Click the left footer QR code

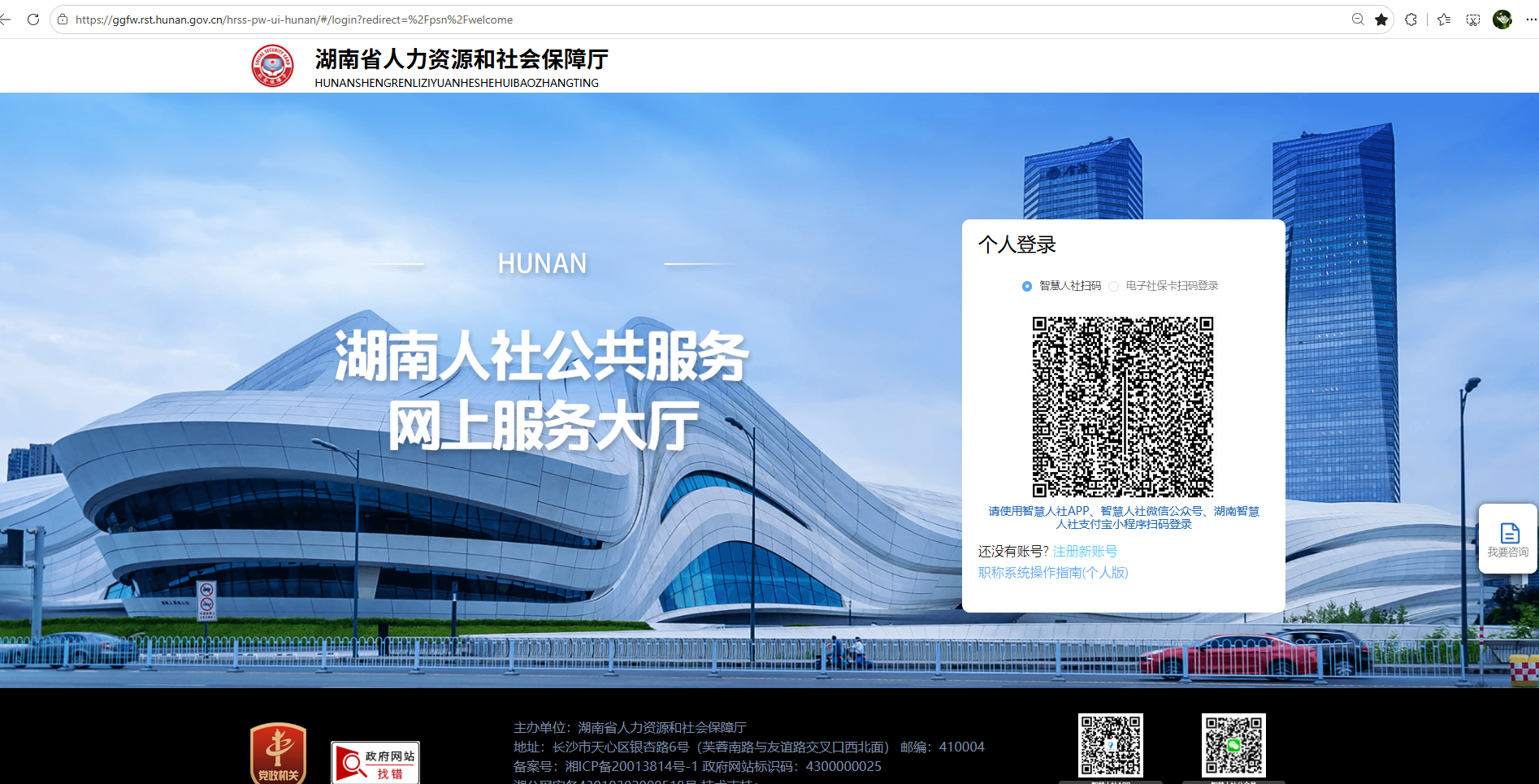1111,745
